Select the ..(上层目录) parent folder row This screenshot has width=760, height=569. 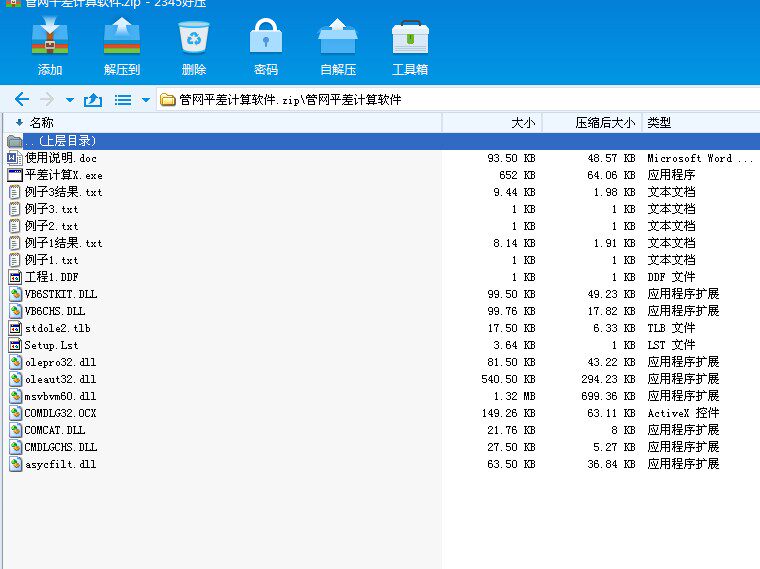click(382, 141)
